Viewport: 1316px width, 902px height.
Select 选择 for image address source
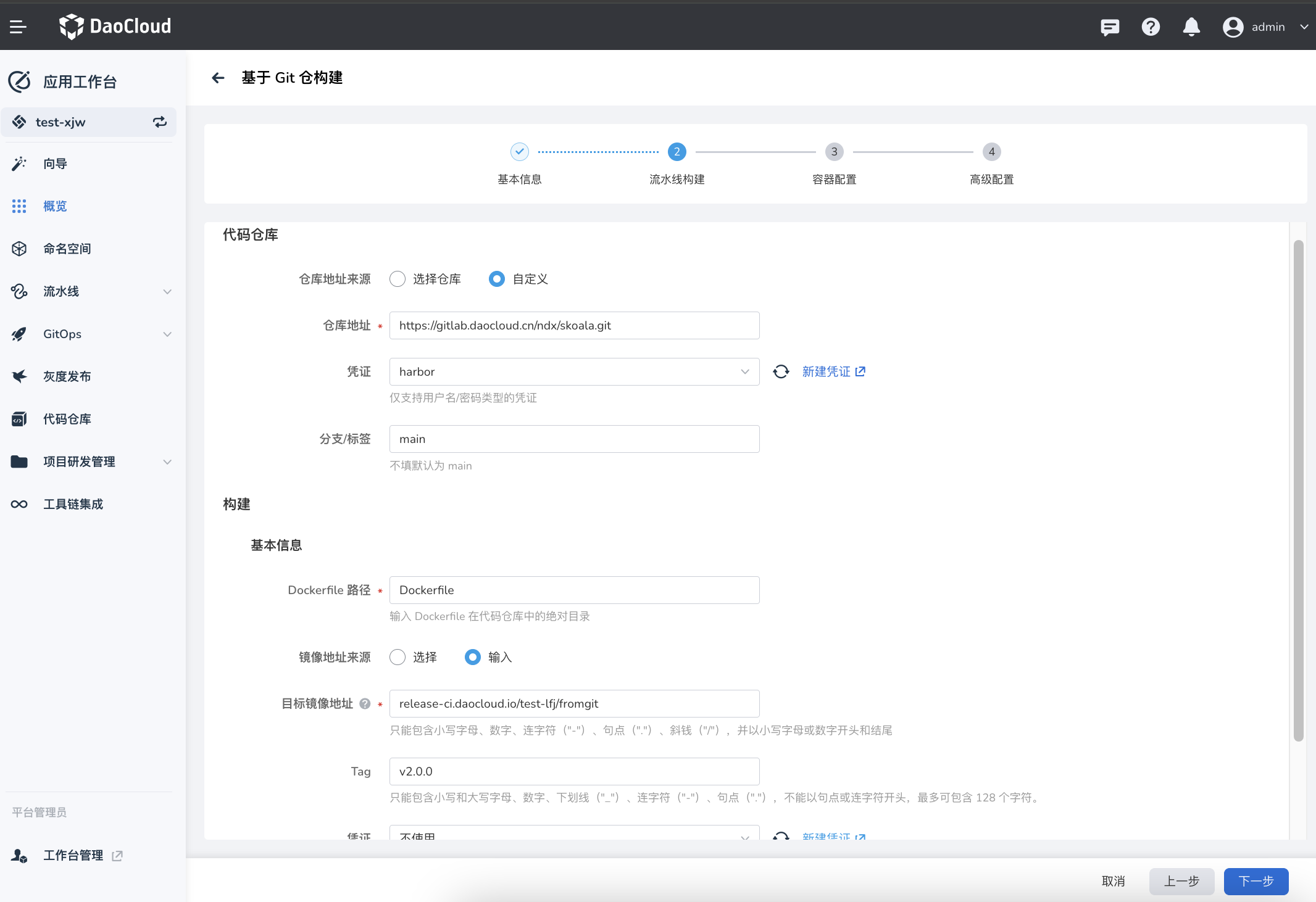(397, 657)
